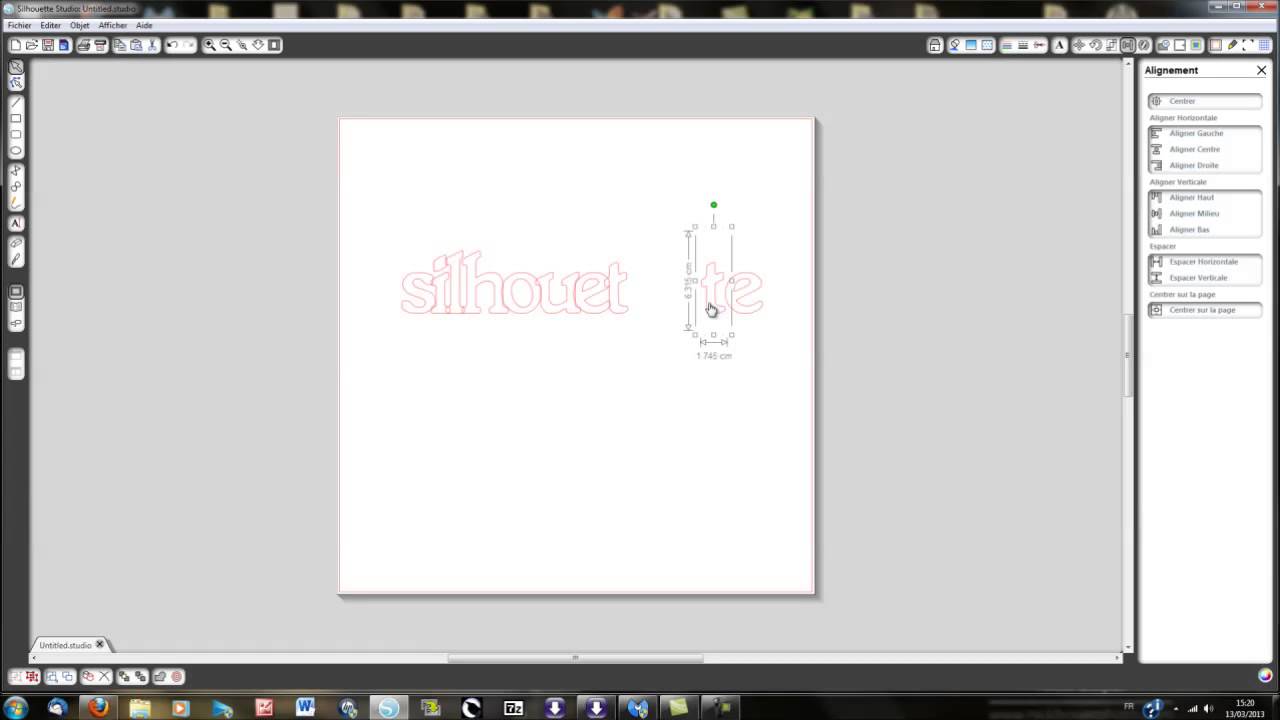
Task: Click the Paste icon
Action: click(x=136, y=45)
